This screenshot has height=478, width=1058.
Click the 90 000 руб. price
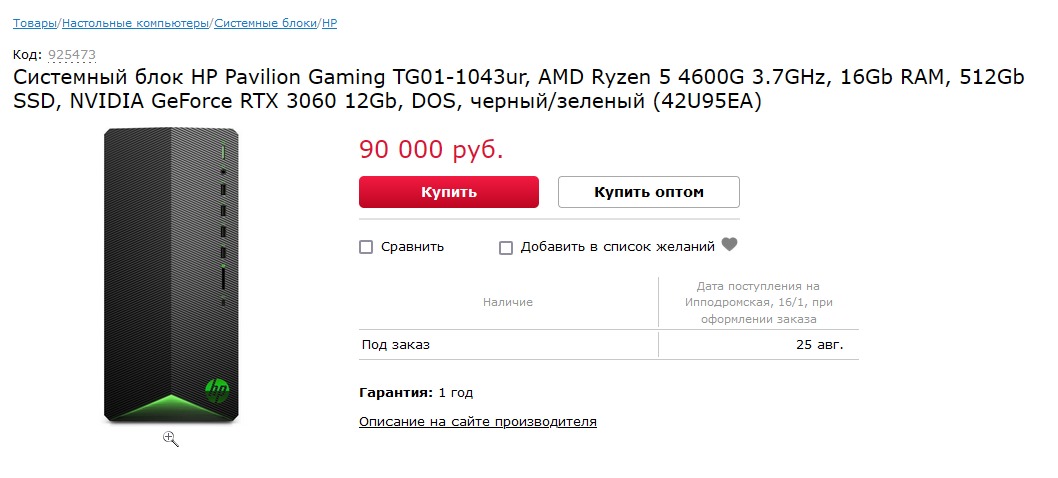431,150
